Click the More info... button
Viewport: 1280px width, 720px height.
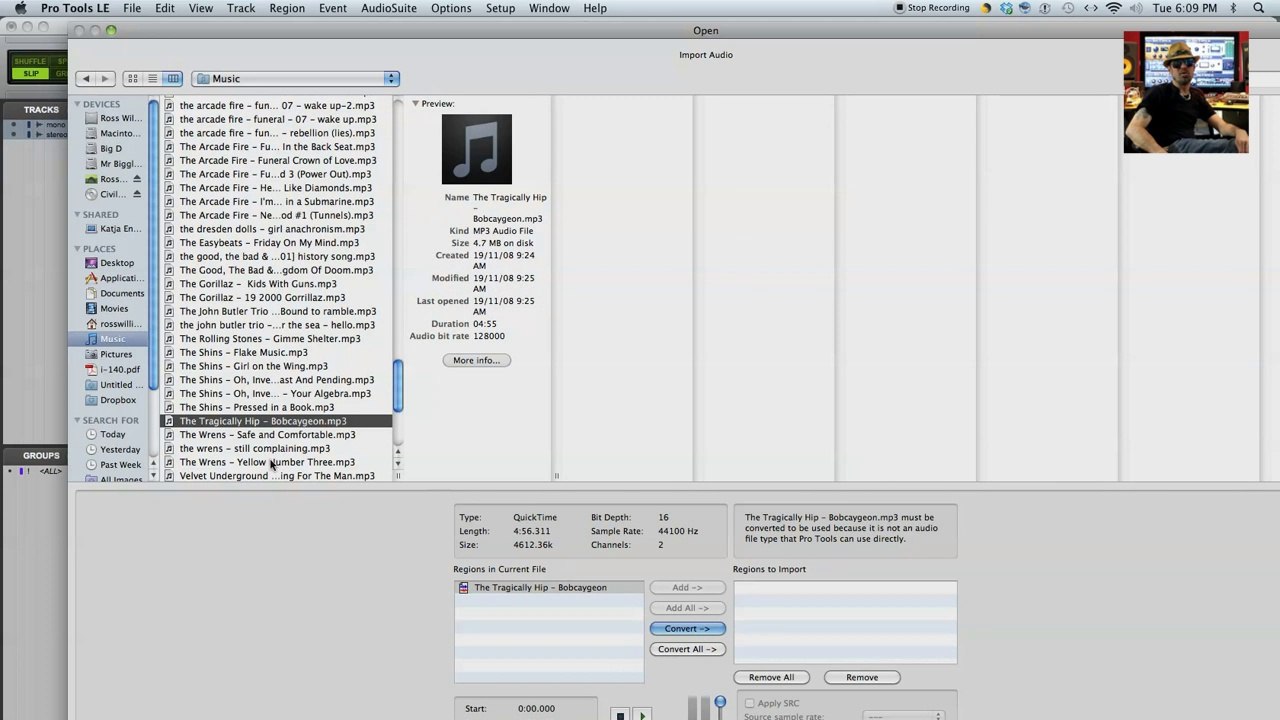coord(476,360)
